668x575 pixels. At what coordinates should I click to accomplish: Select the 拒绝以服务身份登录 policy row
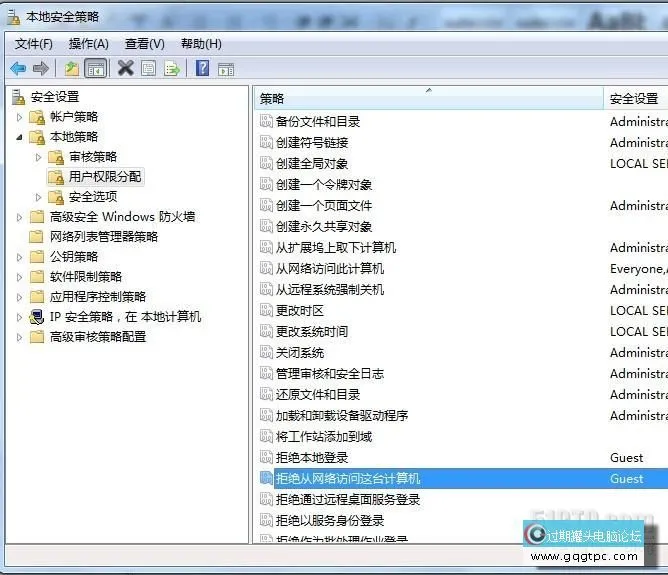pyautogui.click(x=461, y=520)
